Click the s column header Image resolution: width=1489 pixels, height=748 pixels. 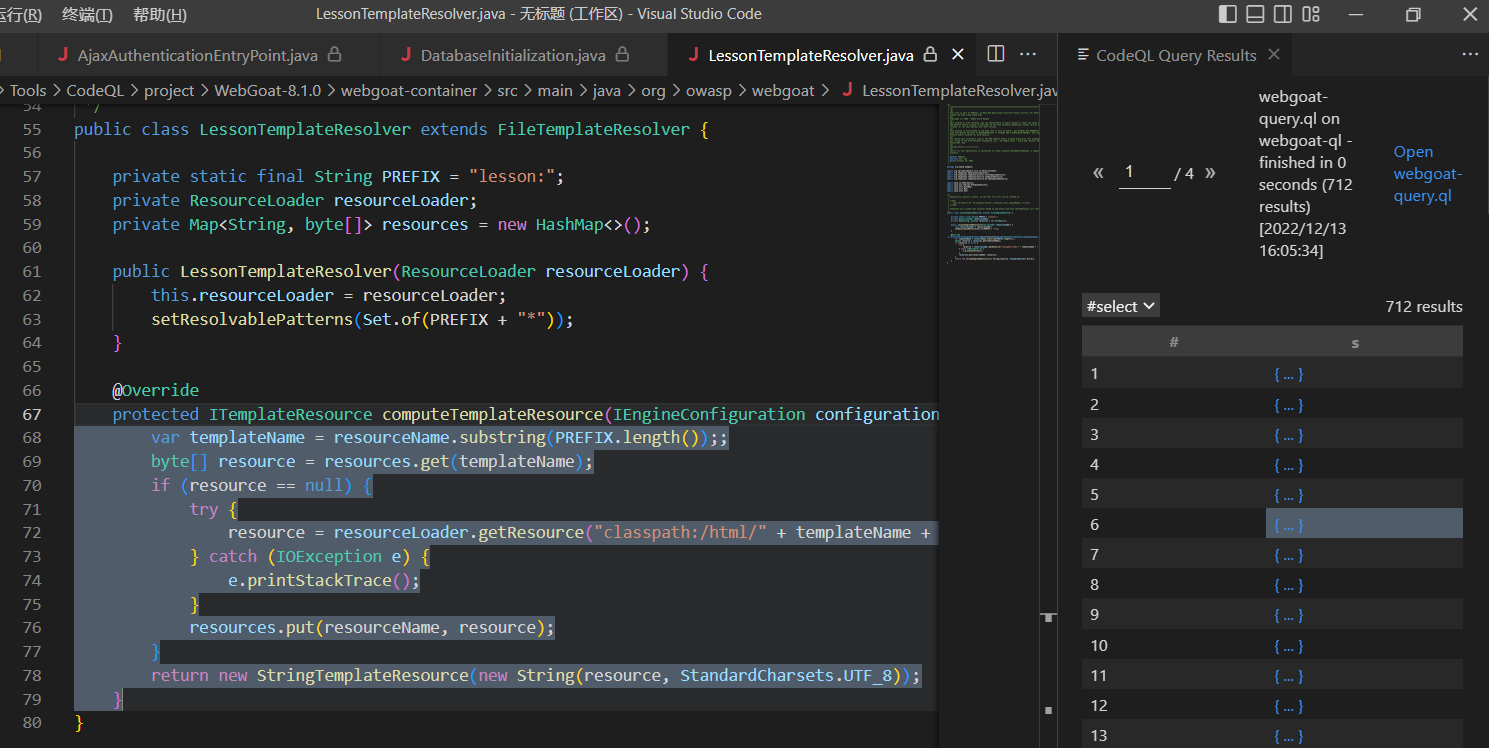pos(1355,342)
